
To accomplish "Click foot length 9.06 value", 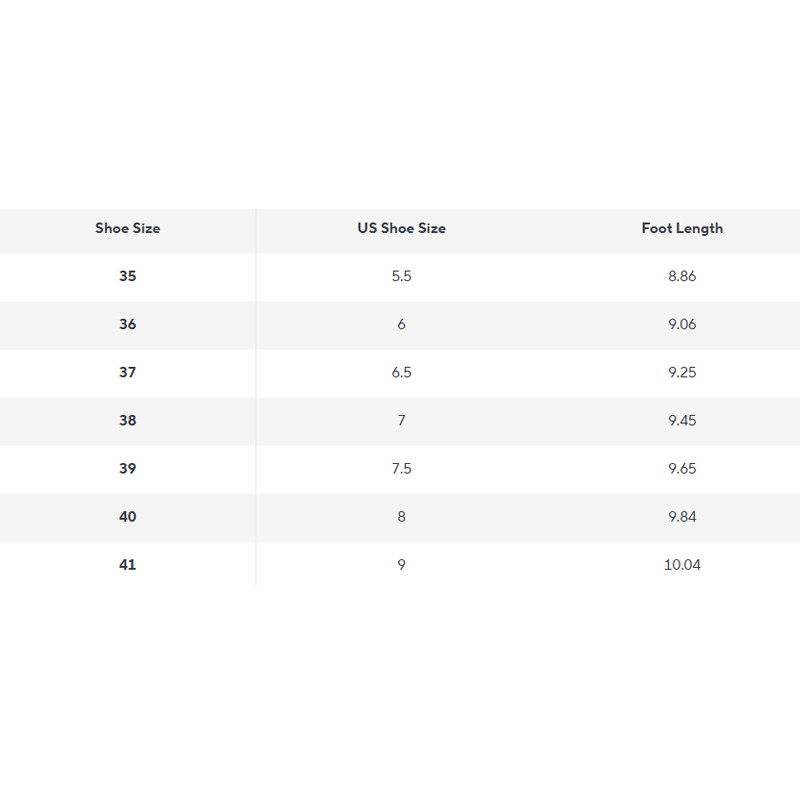I will [682, 324].
